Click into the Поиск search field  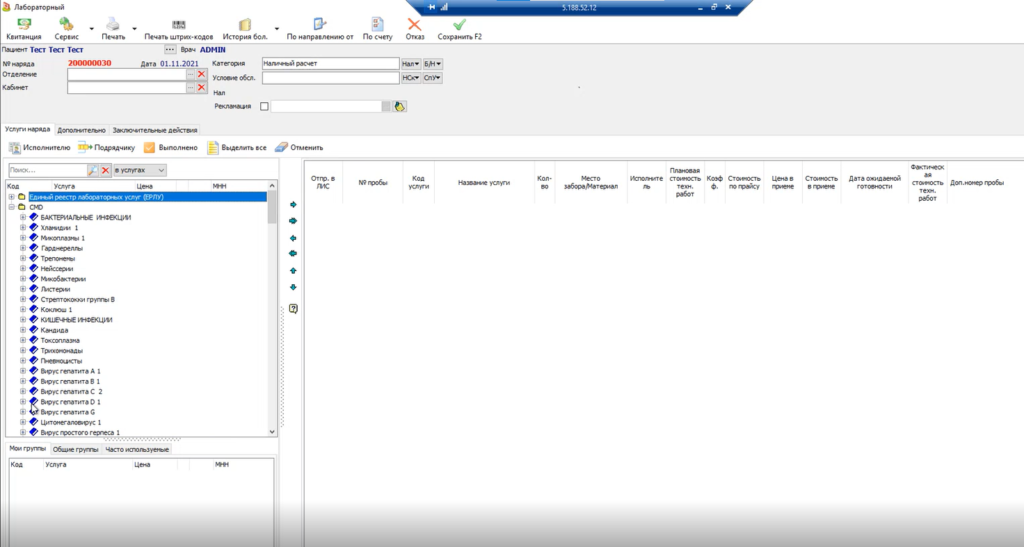46,170
